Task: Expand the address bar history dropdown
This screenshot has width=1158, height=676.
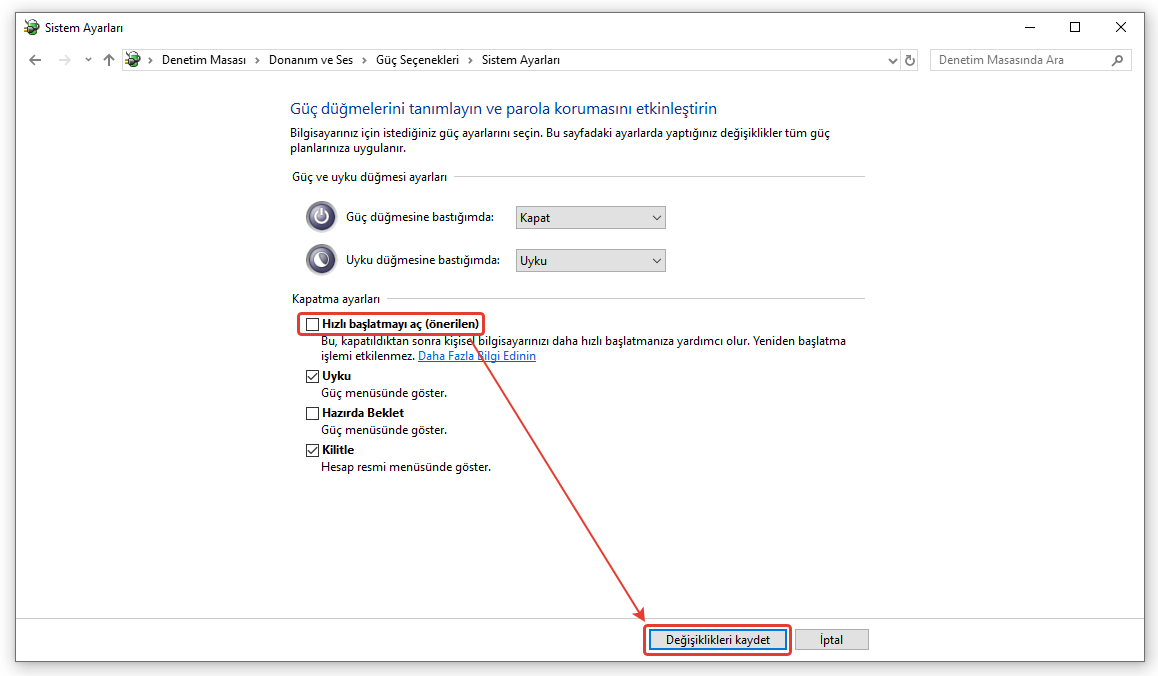Action: point(893,60)
